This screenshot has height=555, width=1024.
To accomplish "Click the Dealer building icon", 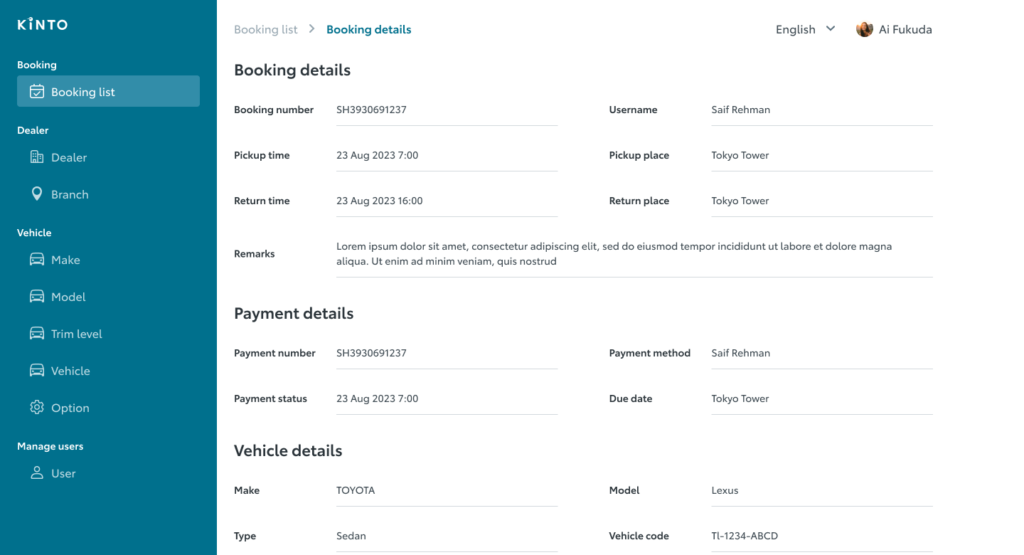I will tap(37, 157).
